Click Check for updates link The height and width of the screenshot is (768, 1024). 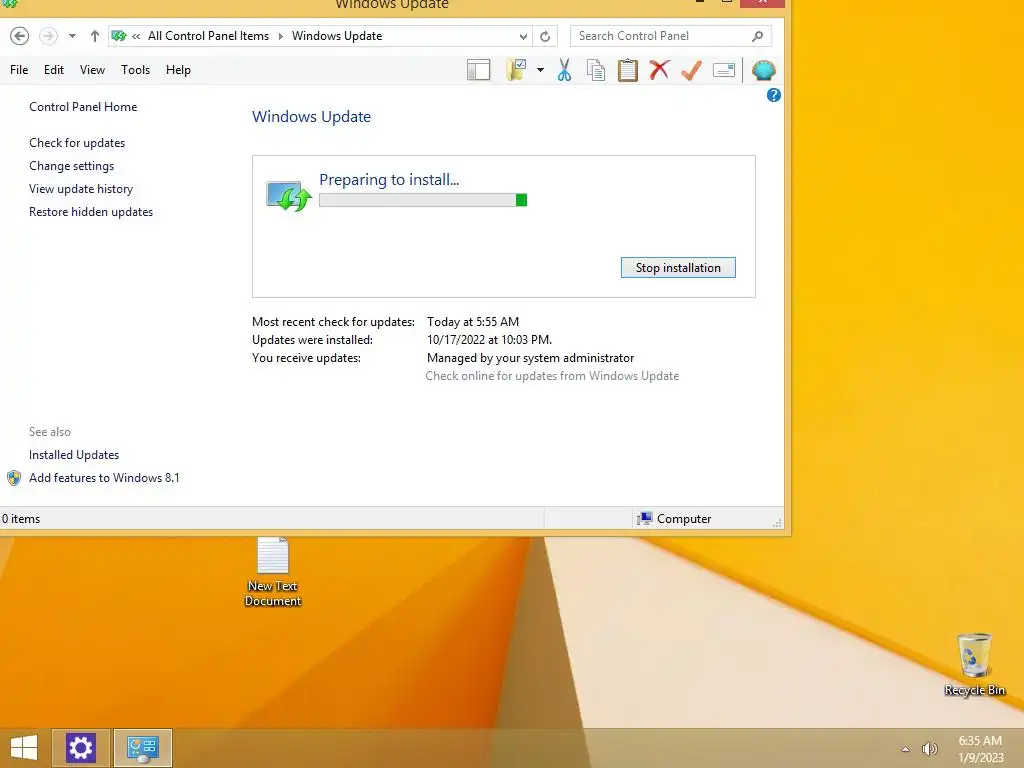click(77, 143)
